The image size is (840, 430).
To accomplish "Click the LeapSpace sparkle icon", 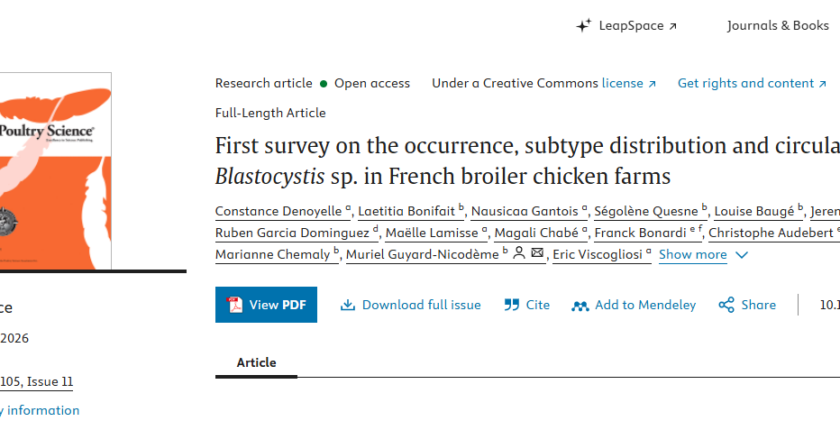I will click(x=583, y=25).
